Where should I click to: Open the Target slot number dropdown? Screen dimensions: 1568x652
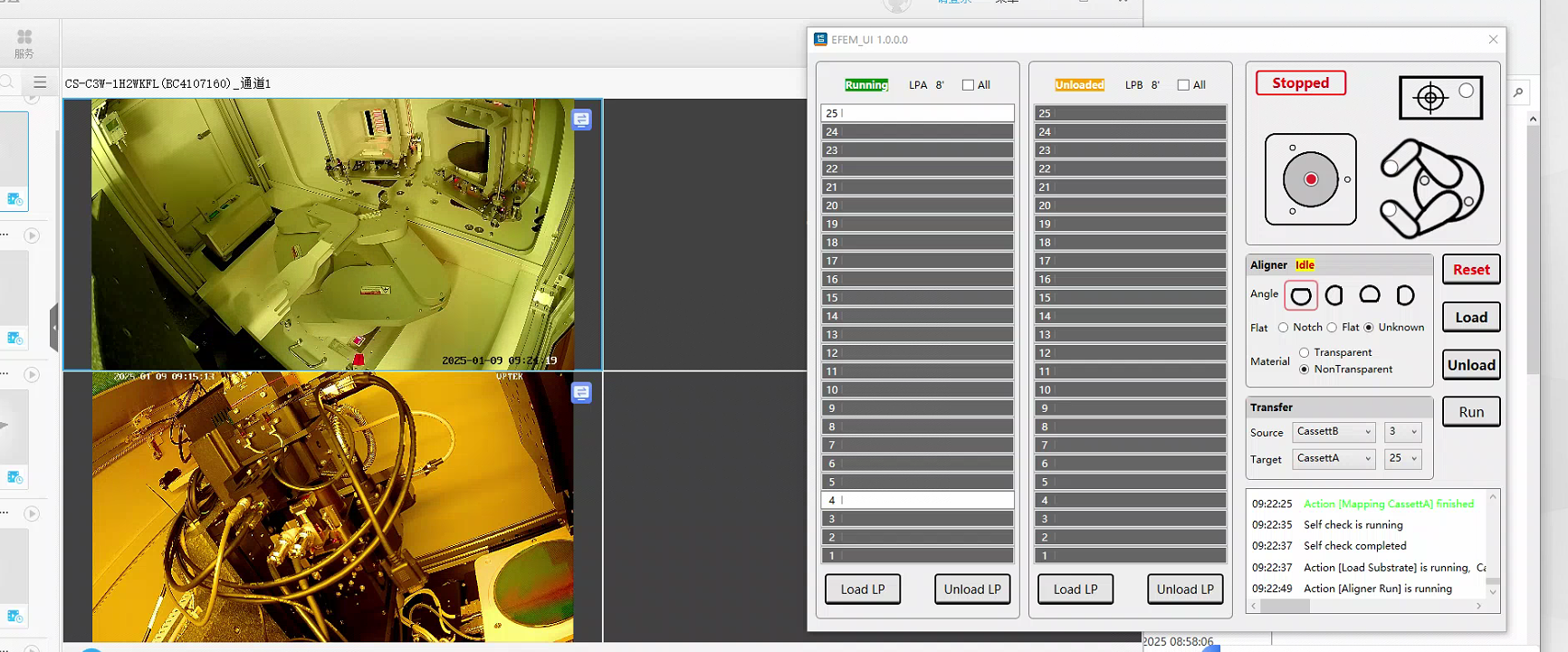point(1402,459)
